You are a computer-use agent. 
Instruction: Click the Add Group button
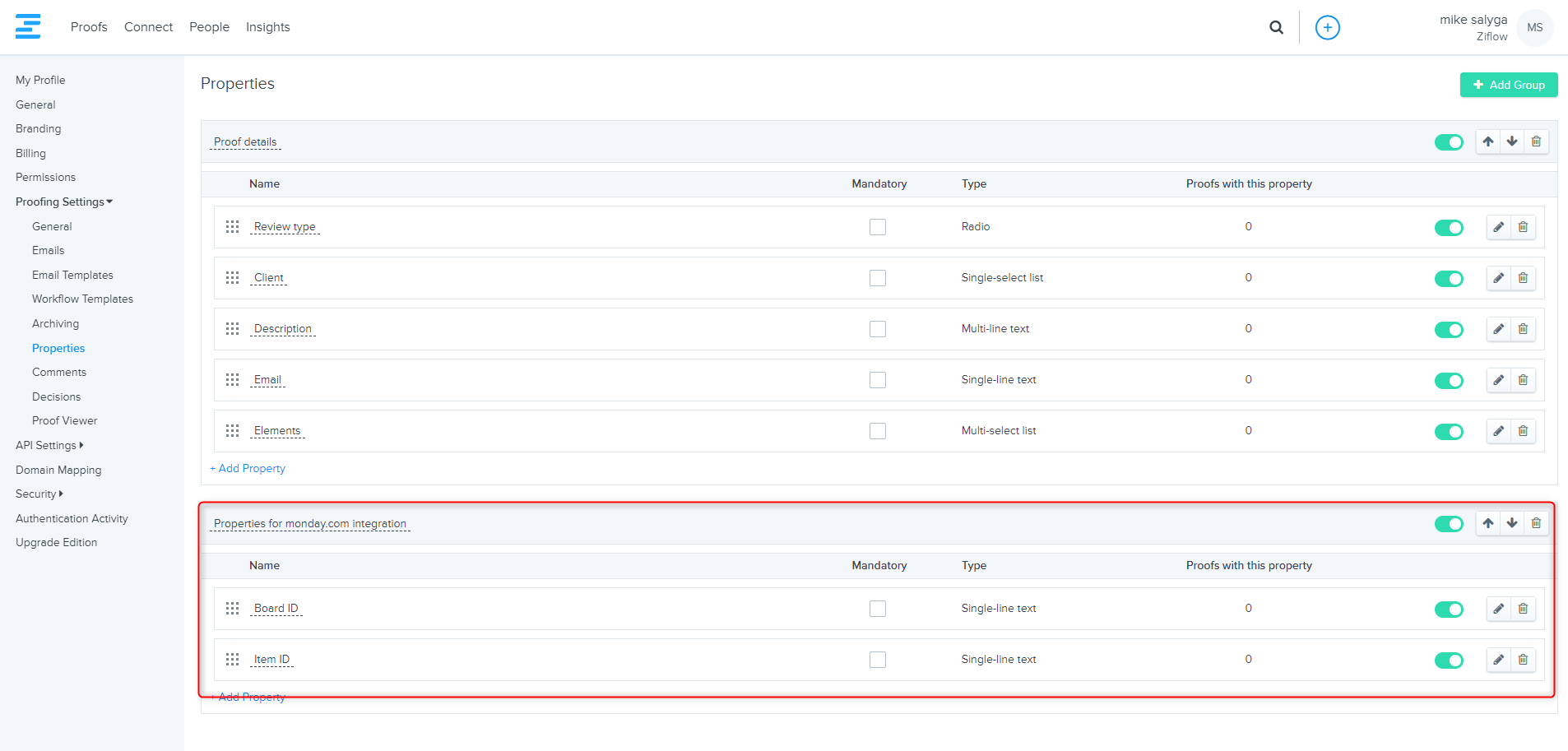point(1508,85)
